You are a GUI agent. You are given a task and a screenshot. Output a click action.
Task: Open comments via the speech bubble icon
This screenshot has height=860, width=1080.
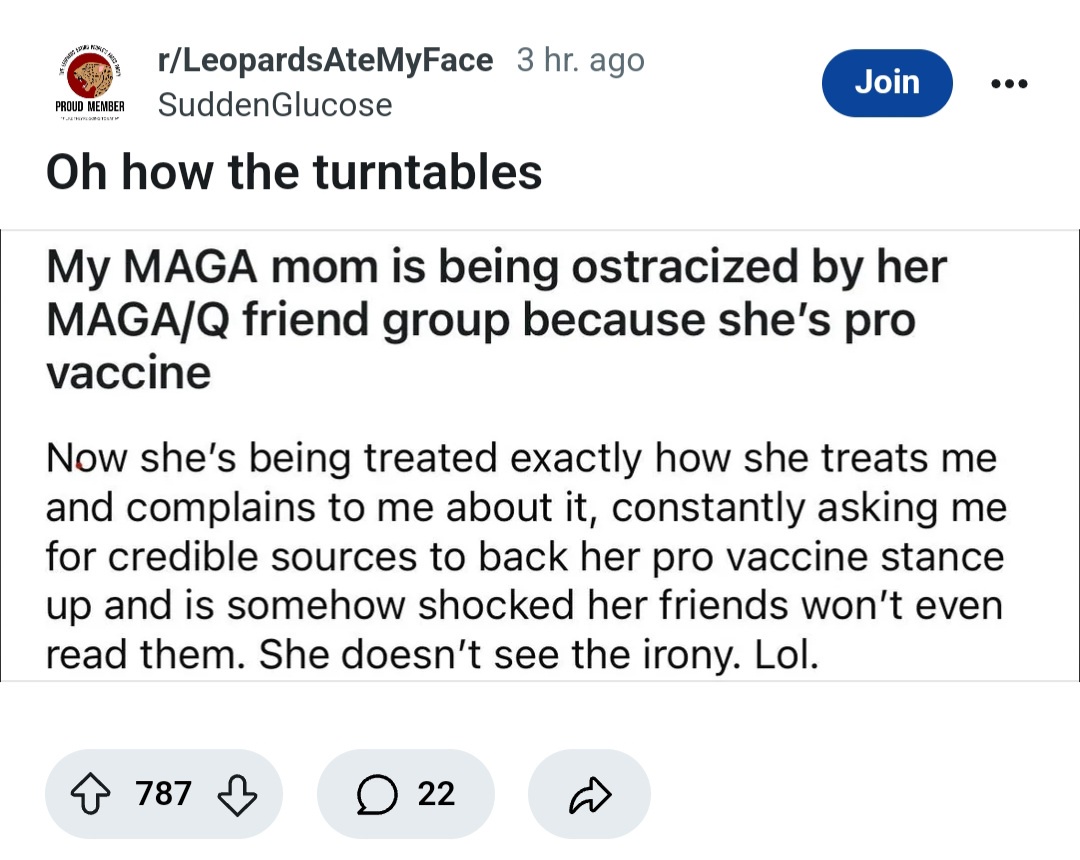377,794
